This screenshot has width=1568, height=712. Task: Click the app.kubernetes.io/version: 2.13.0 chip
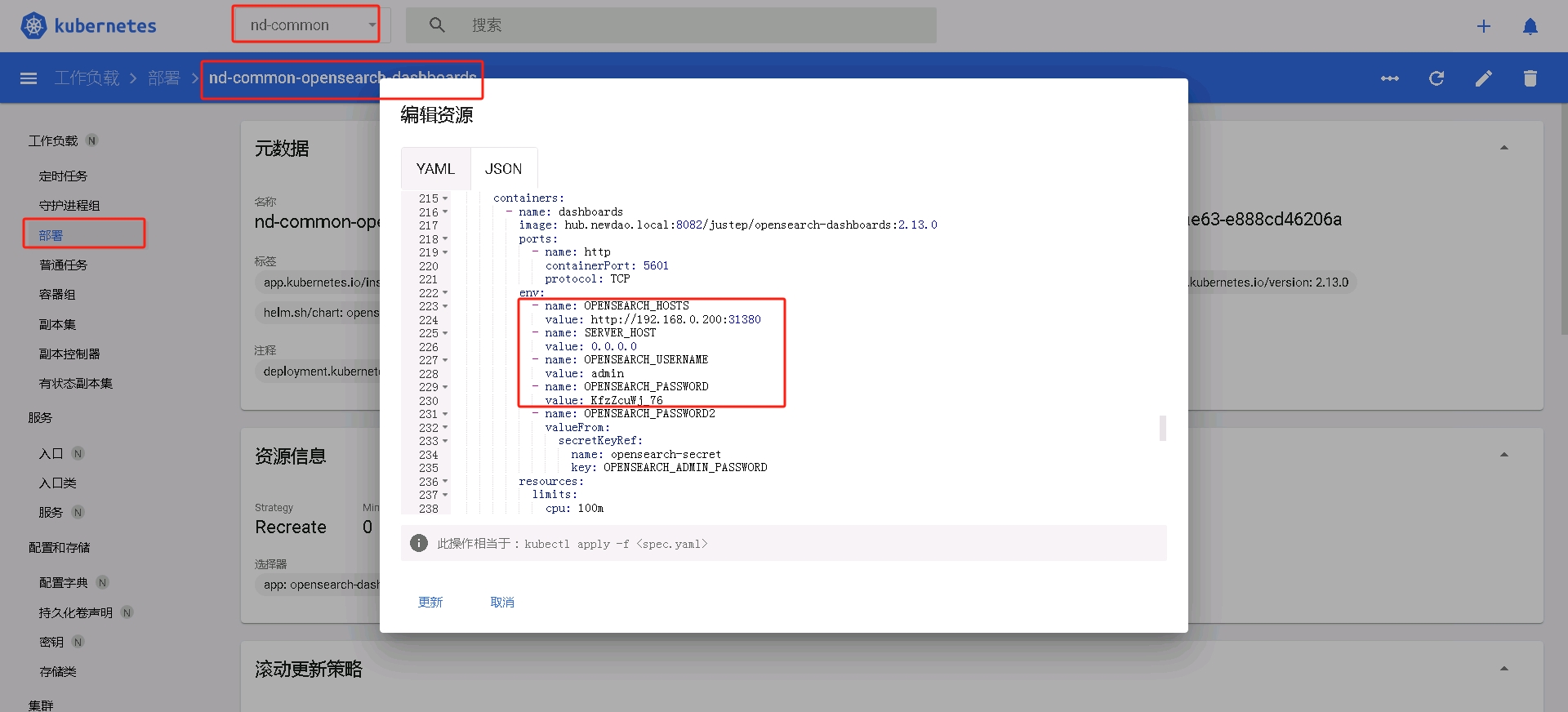point(1272,283)
